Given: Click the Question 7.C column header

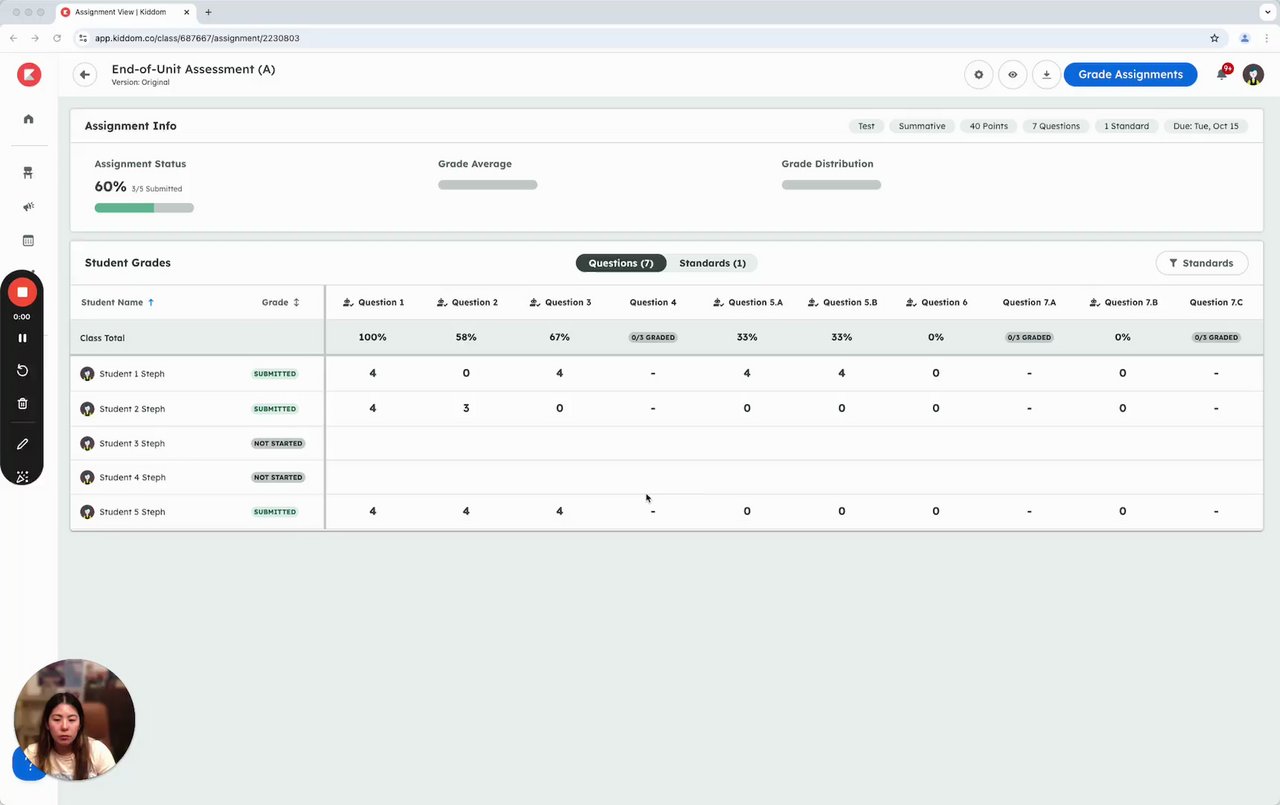Looking at the screenshot, I should (x=1216, y=302).
